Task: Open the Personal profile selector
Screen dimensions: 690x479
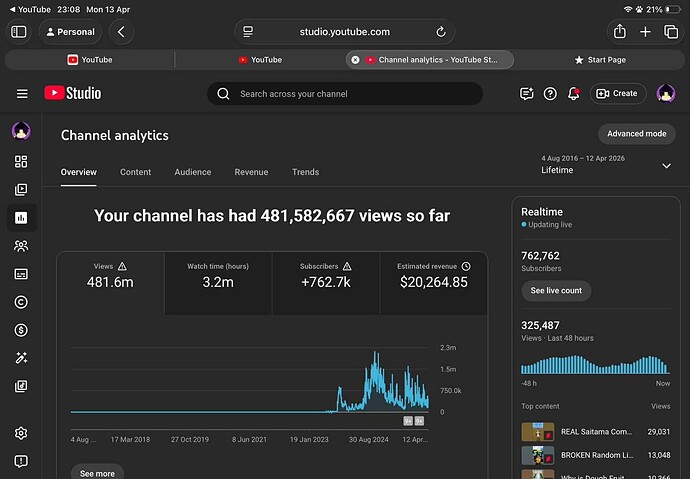Action: pos(70,32)
